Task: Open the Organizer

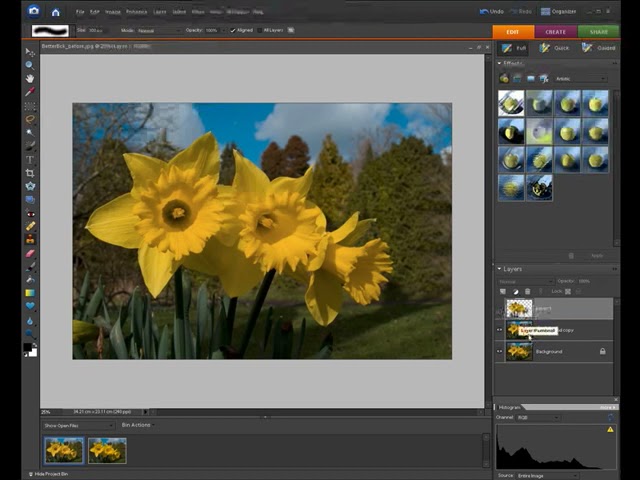Action: 558,11
